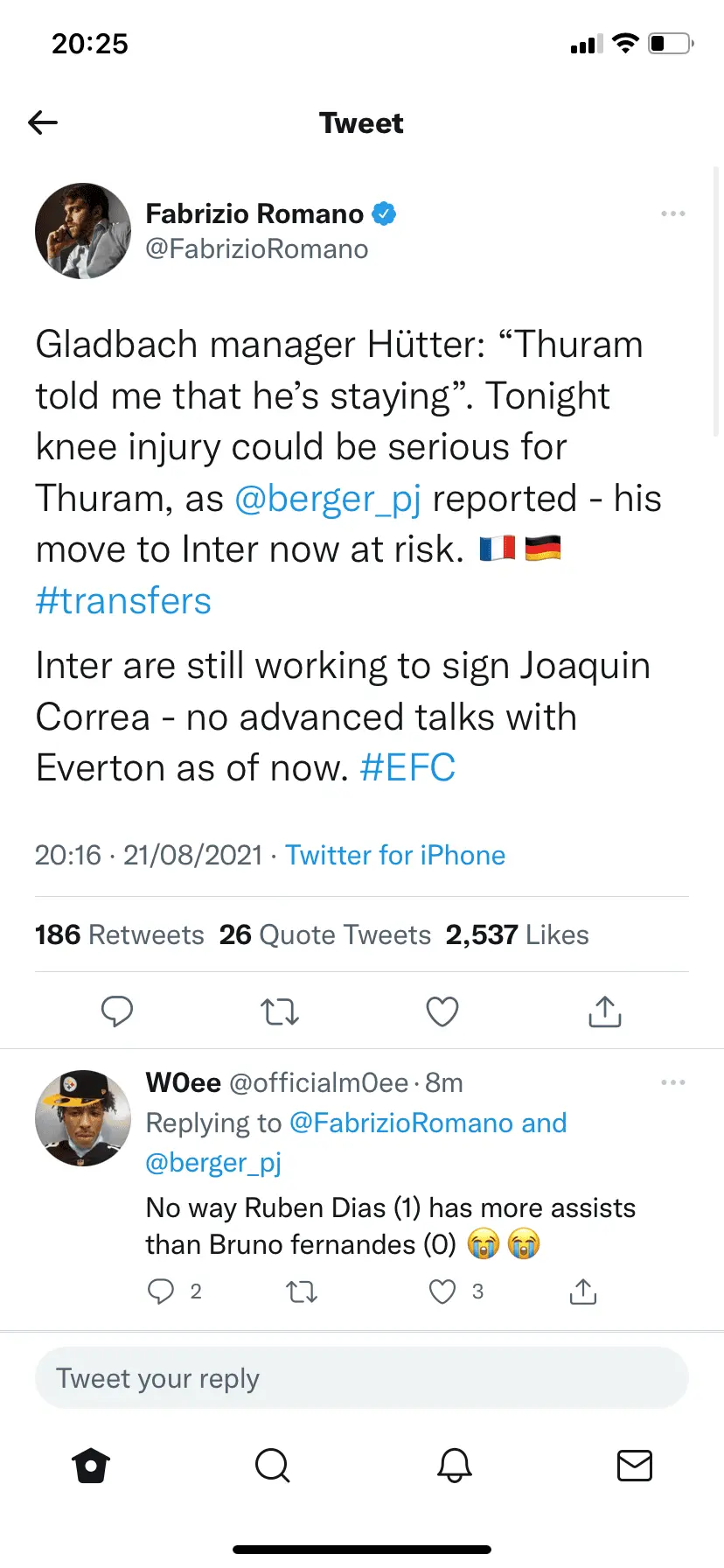Open Fabrizio Romano's profile picture

coord(82,231)
